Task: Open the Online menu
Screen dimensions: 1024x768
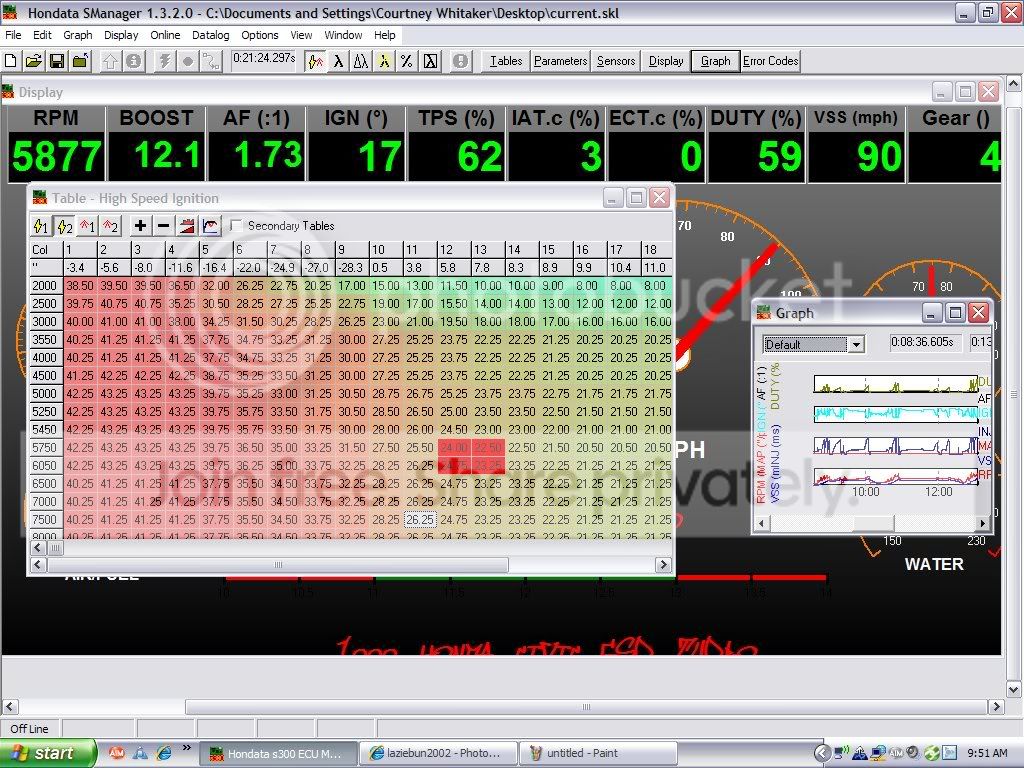Action: pyautogui.click(x=165, y=35)
